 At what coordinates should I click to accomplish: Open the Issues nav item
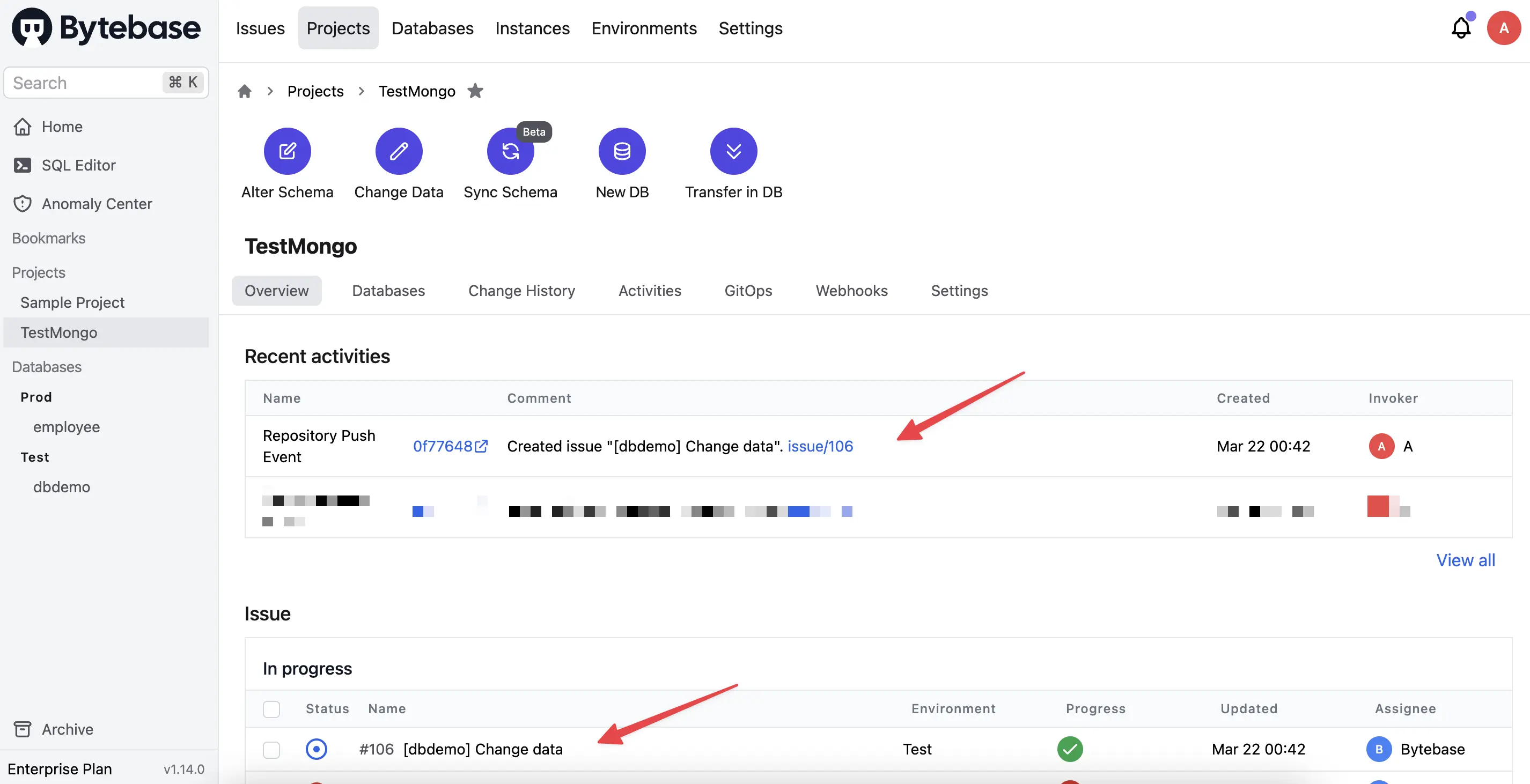click(x=260, y=28)
